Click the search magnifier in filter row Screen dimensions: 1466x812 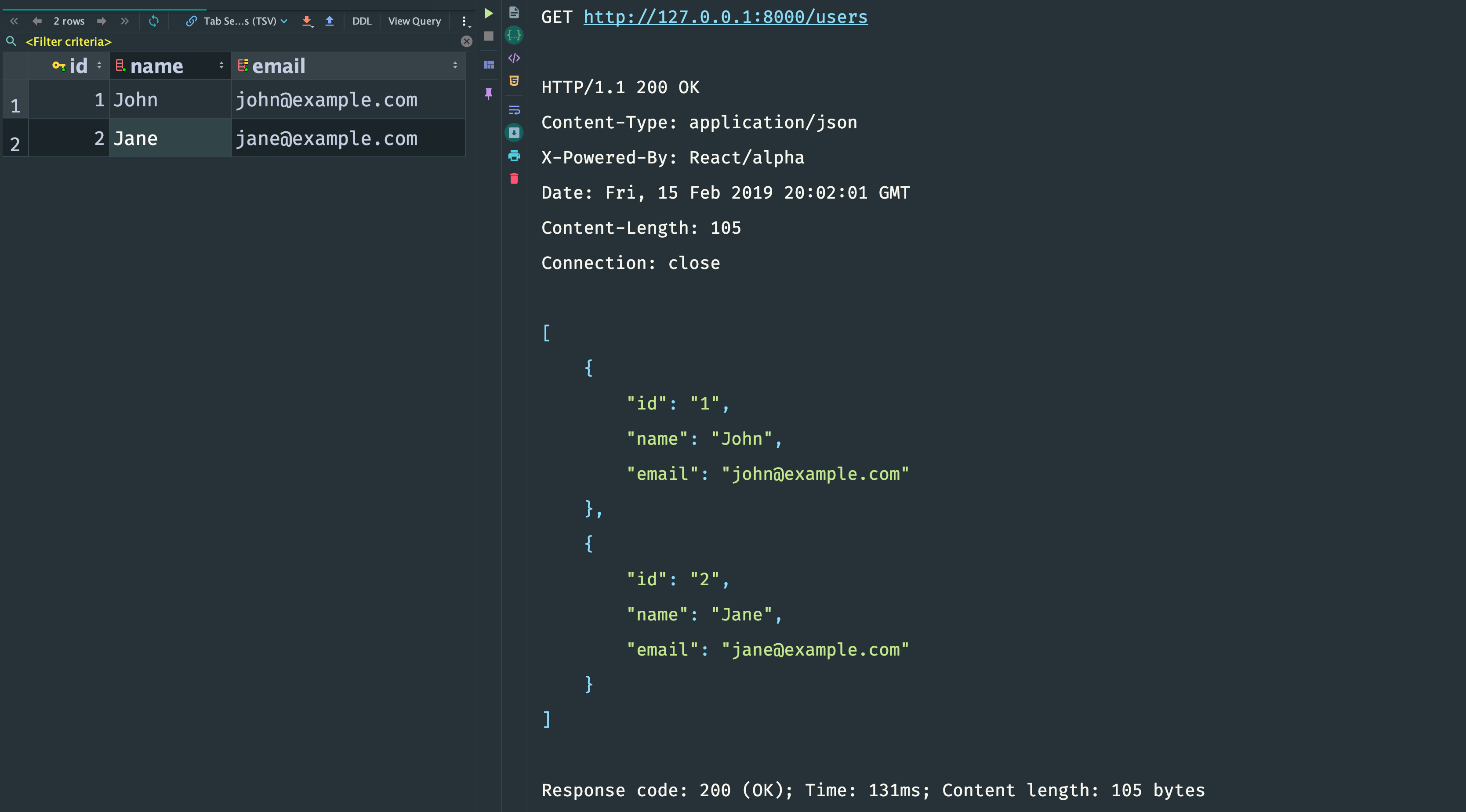(11, 41)
